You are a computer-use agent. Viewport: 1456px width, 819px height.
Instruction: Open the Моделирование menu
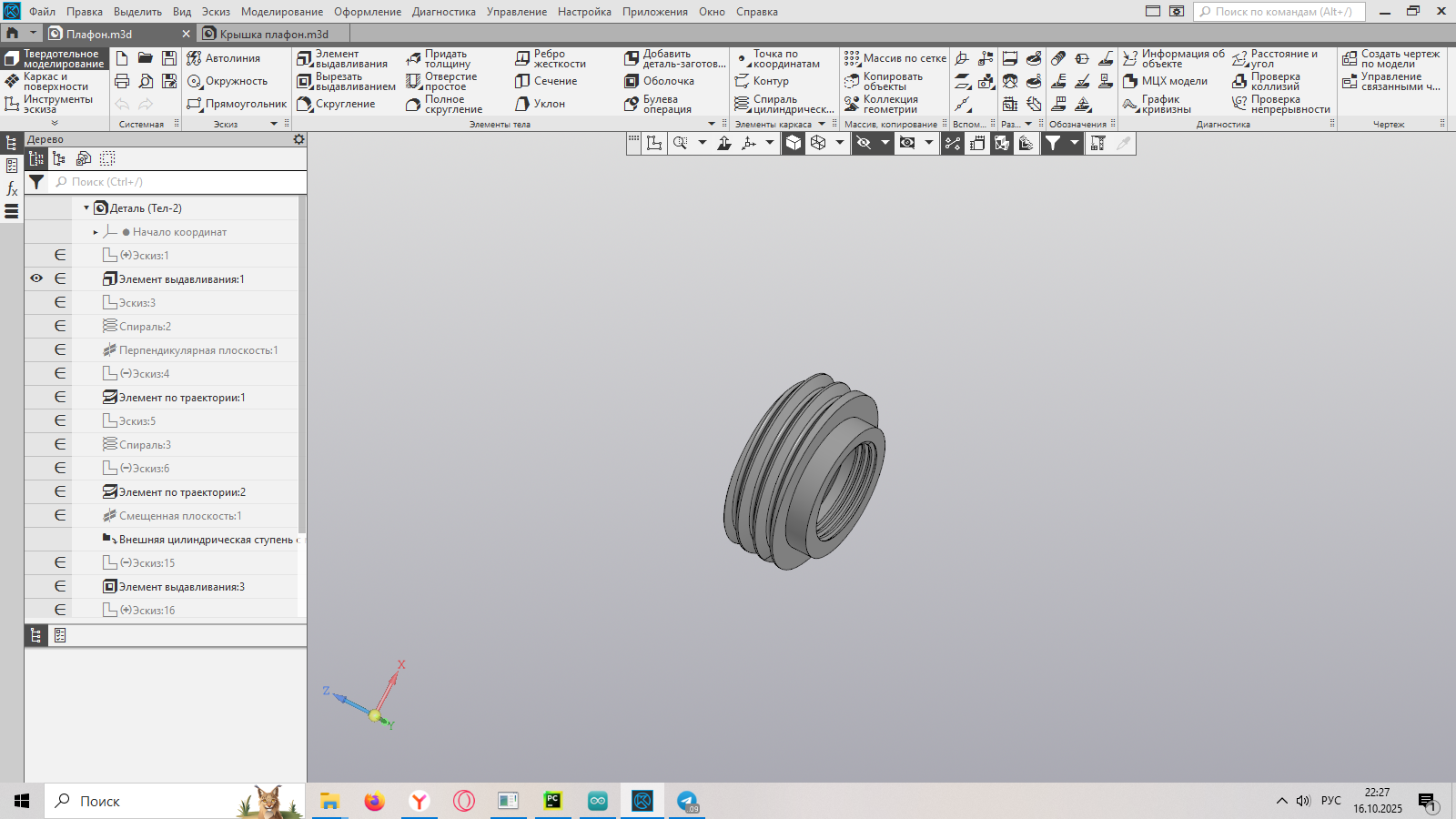(x=281, y=12)
